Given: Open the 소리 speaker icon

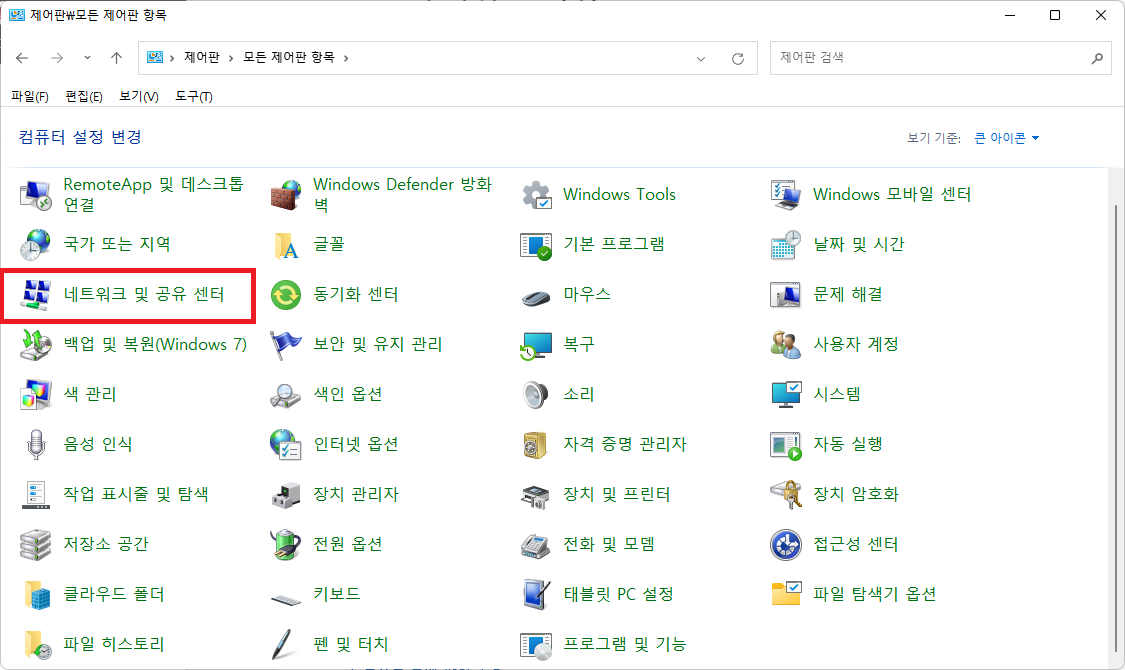Looking at the screenshot, I should point(536,395).
